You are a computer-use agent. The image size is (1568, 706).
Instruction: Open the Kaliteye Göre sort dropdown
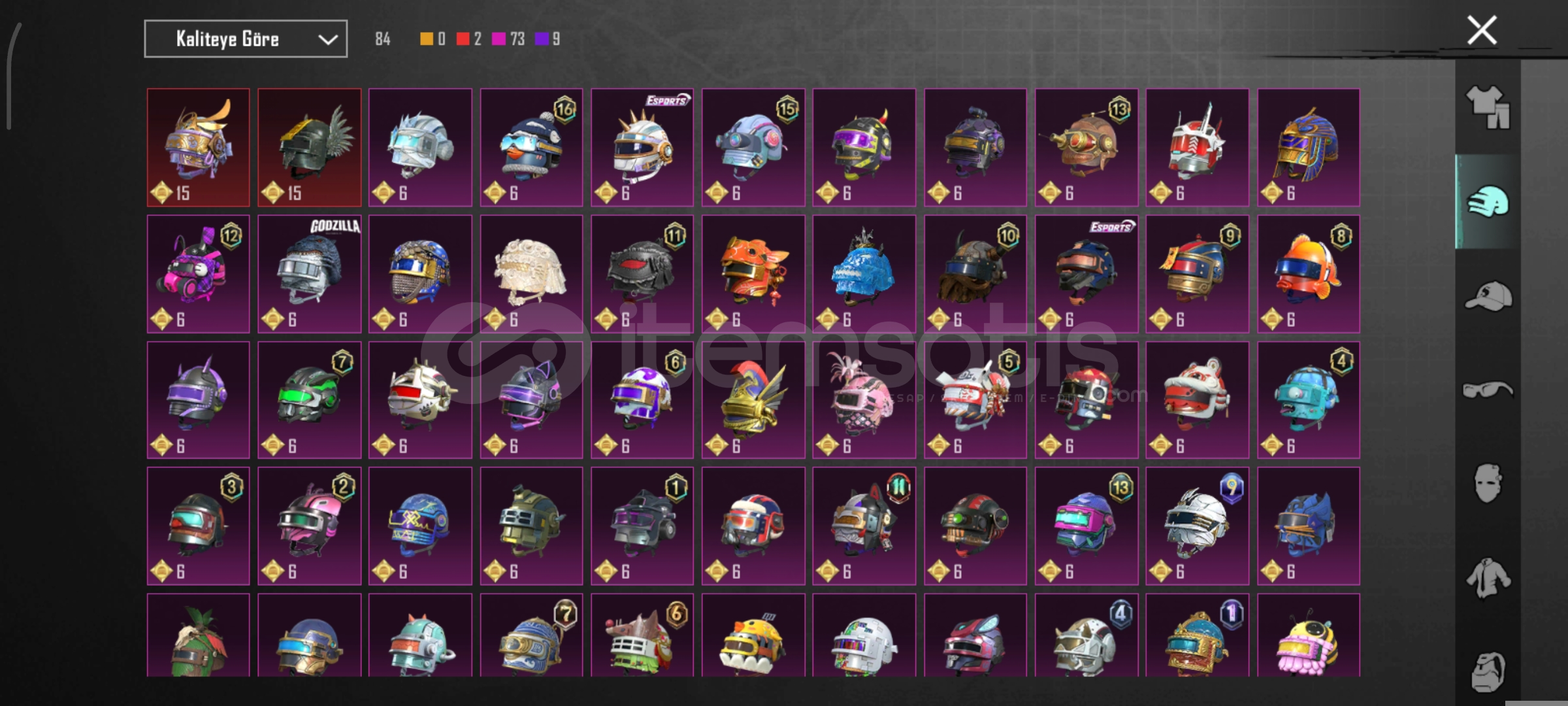pyautogui.click(x=246, y=39)
